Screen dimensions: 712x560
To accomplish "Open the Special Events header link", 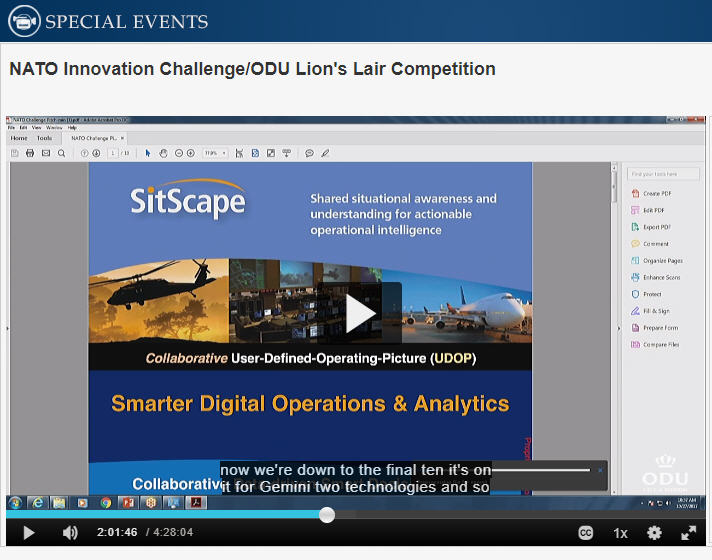I will click(x=126, y=22).
